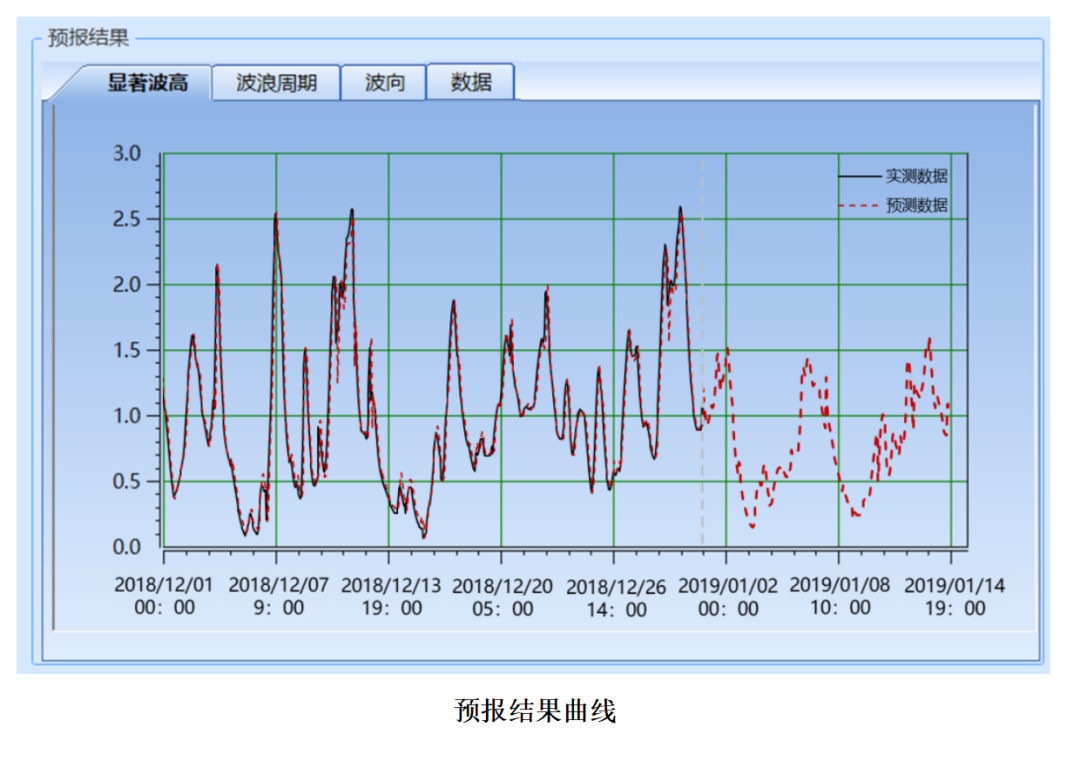
Task: Click the 2018/12/01 00:00 x-axis label
Action: (x=163, y=596)
